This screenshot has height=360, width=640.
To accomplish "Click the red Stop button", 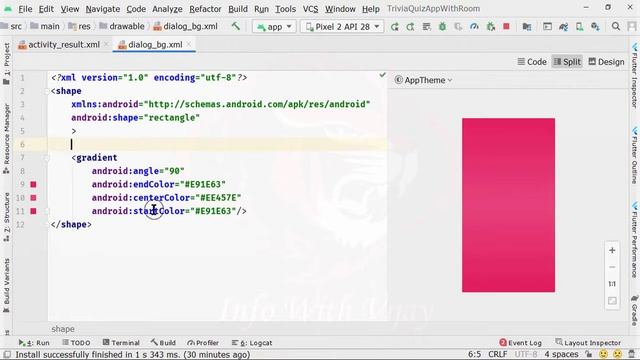I will click(x=506, y=27).
